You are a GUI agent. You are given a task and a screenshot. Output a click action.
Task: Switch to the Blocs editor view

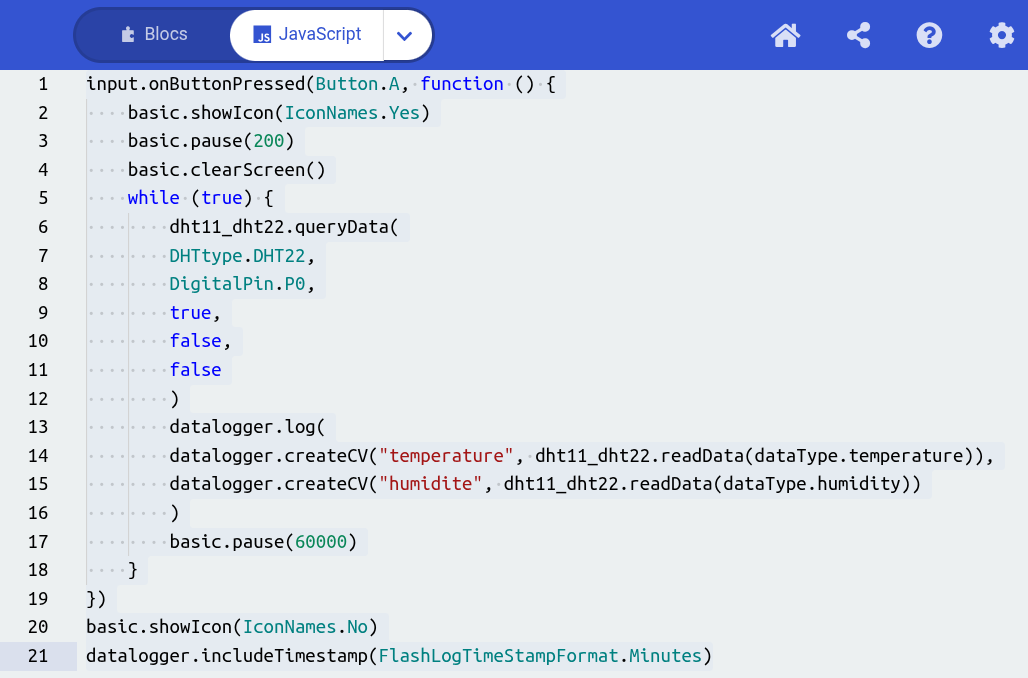click(154, 35)
